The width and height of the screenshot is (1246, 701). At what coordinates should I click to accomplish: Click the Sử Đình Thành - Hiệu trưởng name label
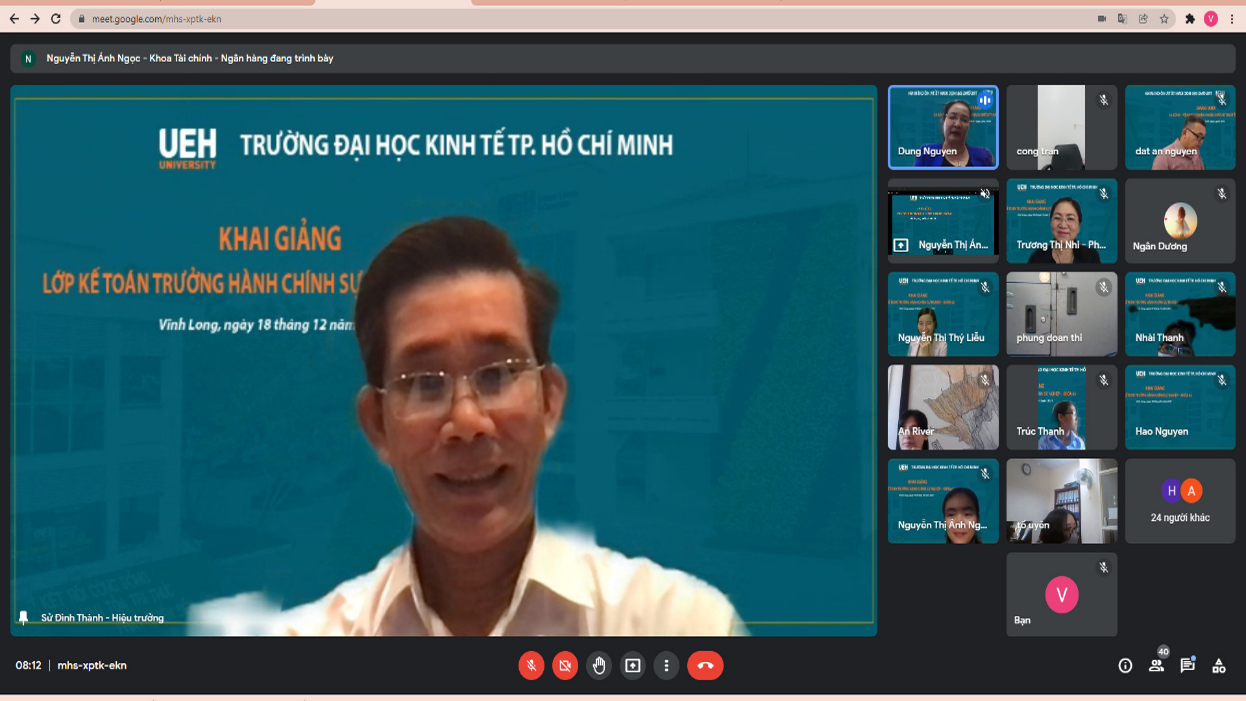pos(102,618)
